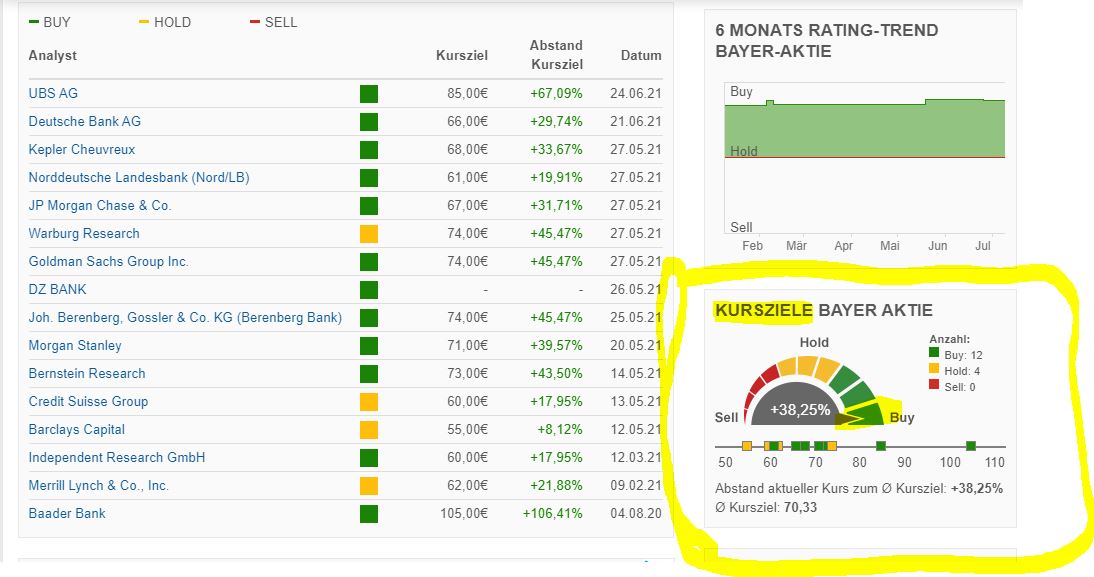Sort the table by the Kursziel column header
This screenshot has height=577, width=1094.
pos(462,55)
